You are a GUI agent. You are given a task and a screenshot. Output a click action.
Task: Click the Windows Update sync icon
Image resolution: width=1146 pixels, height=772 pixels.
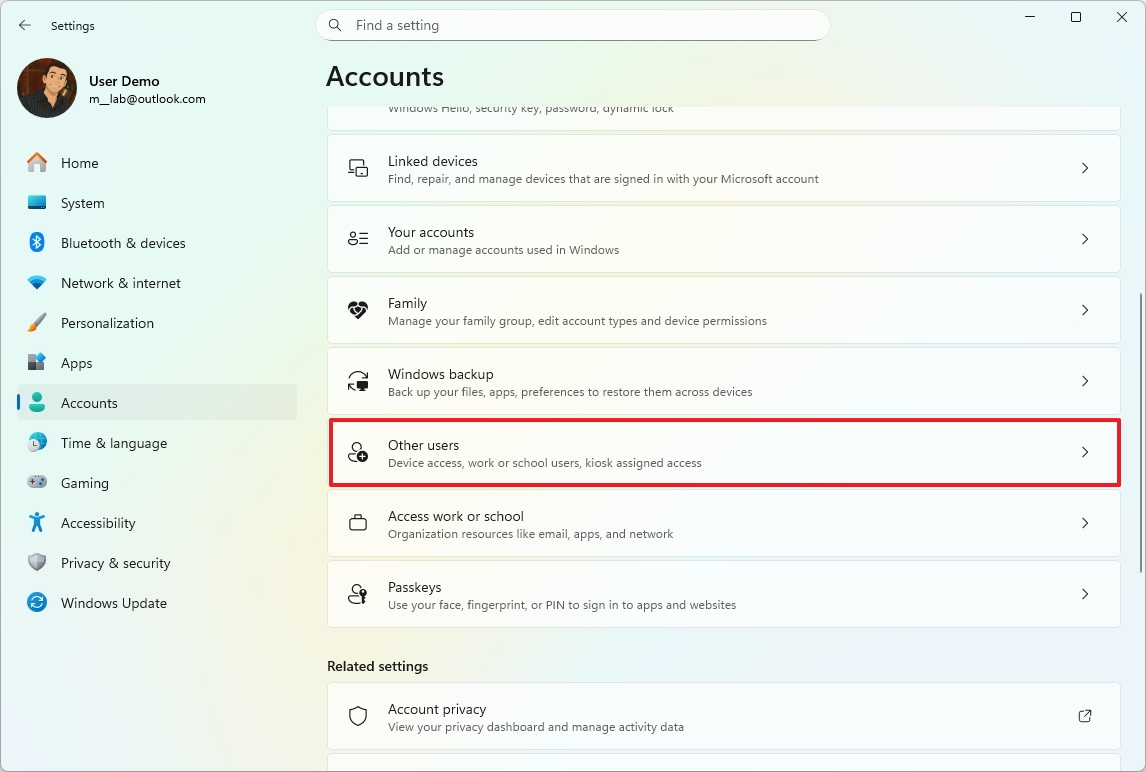tap(37, 602)
